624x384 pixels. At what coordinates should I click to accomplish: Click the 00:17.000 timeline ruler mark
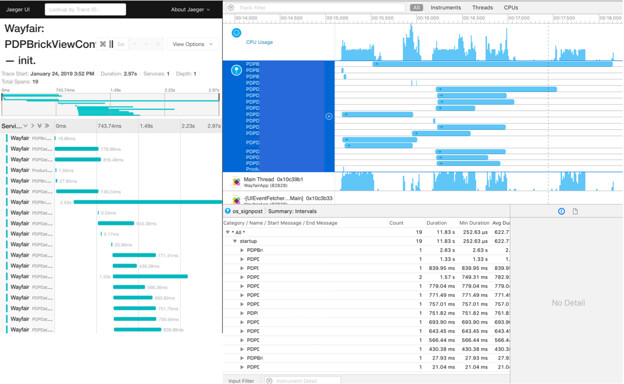(x=519, y=18)
